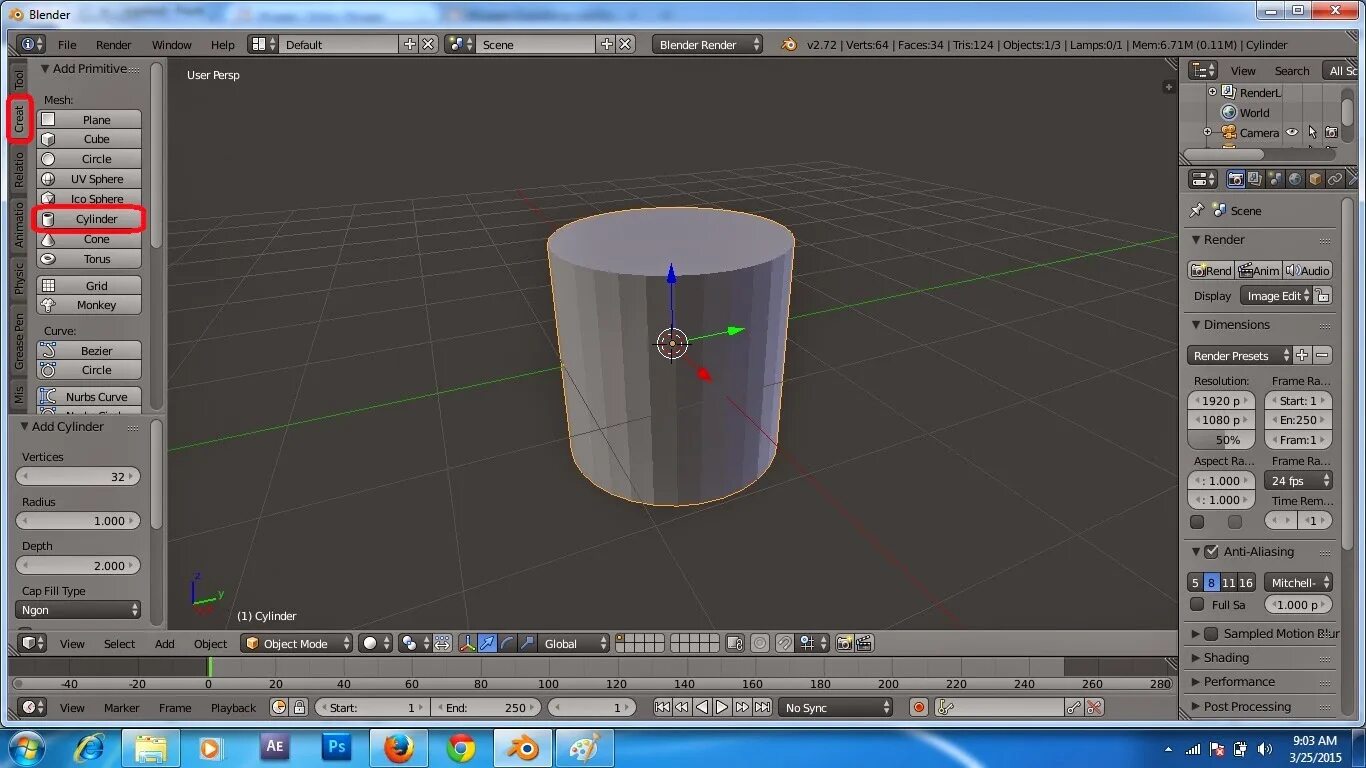
Task: Click the Audio mixdown button
Action: (1308, 270)
